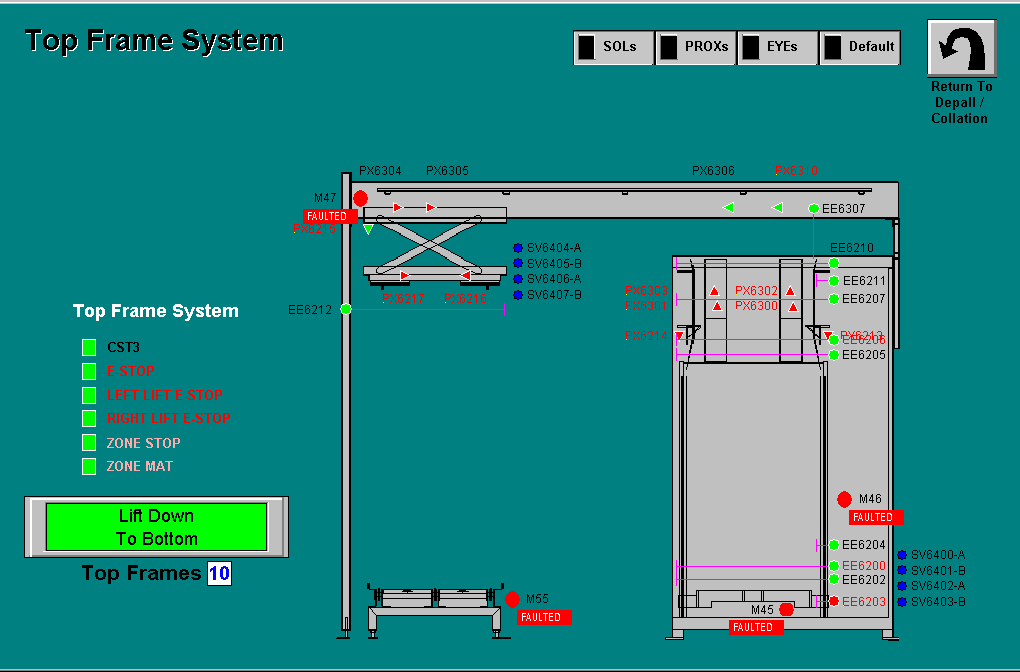Toggle the EYEs display button
Image resolution: width=1020 pixels, height=672 pixels.
click(x=777, y=47)
